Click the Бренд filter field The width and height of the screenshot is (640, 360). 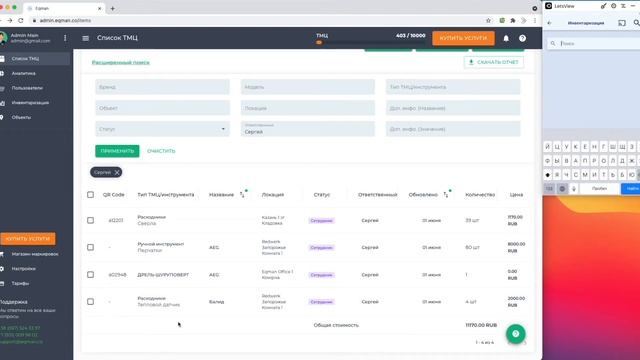[162, 87]
